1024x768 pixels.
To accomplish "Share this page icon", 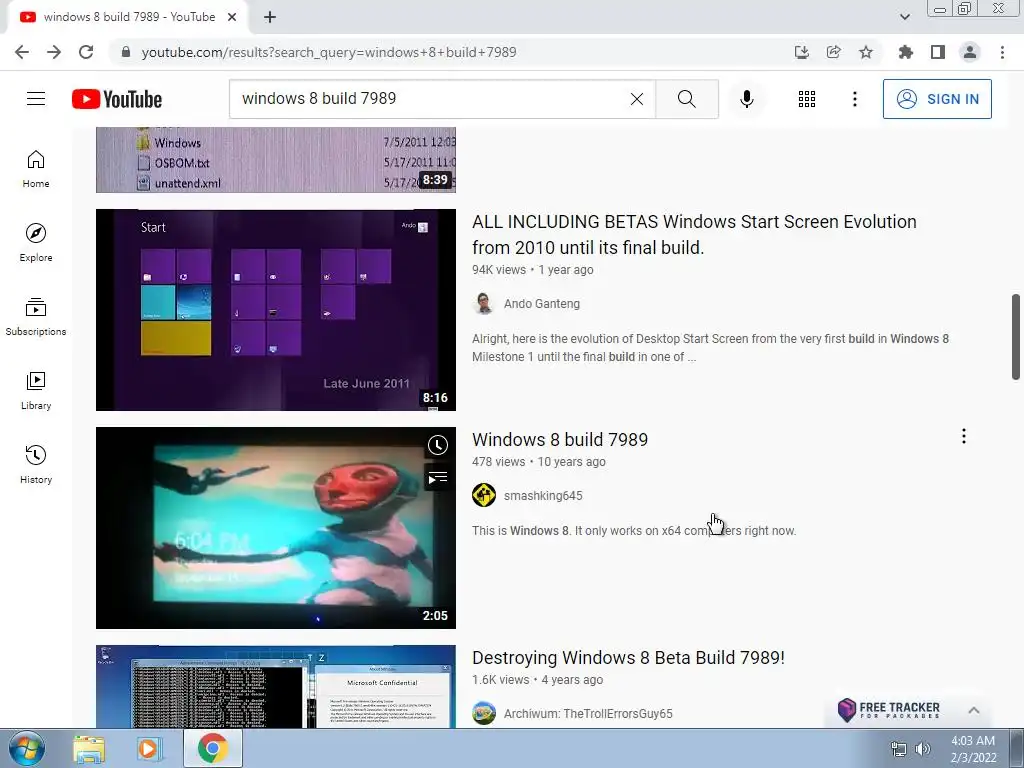I will (834, 52).
